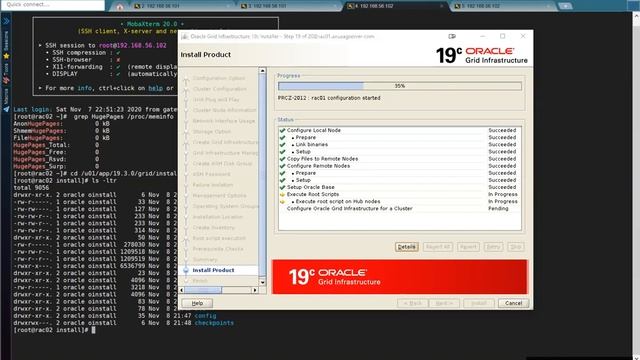
Task: Maximize the Oracle installer window
Action: pos(502,36)
